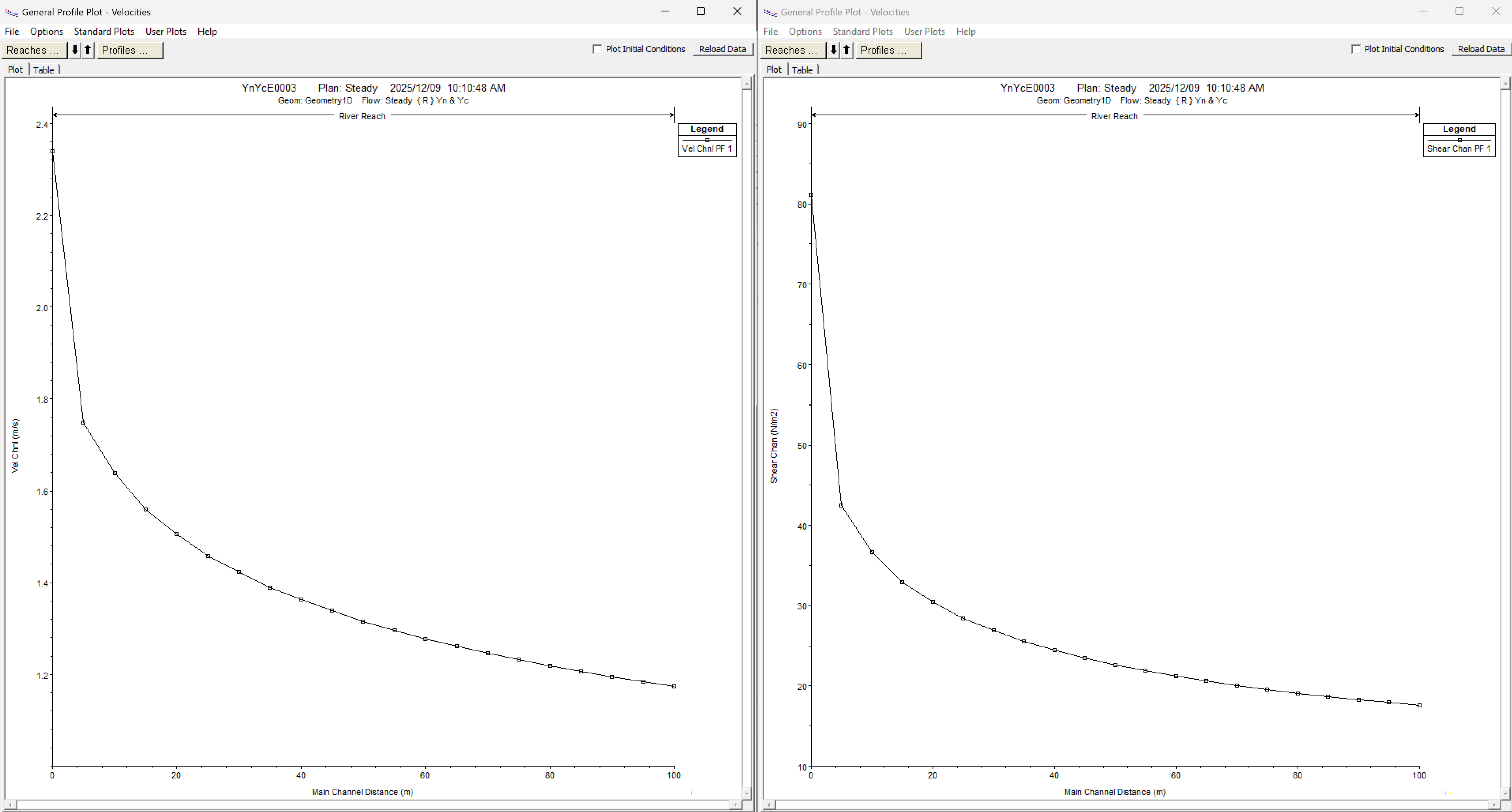The image size is (1512, 812).
Task: Open Standard Plots menu in right window
Action: tap(863, 32)
